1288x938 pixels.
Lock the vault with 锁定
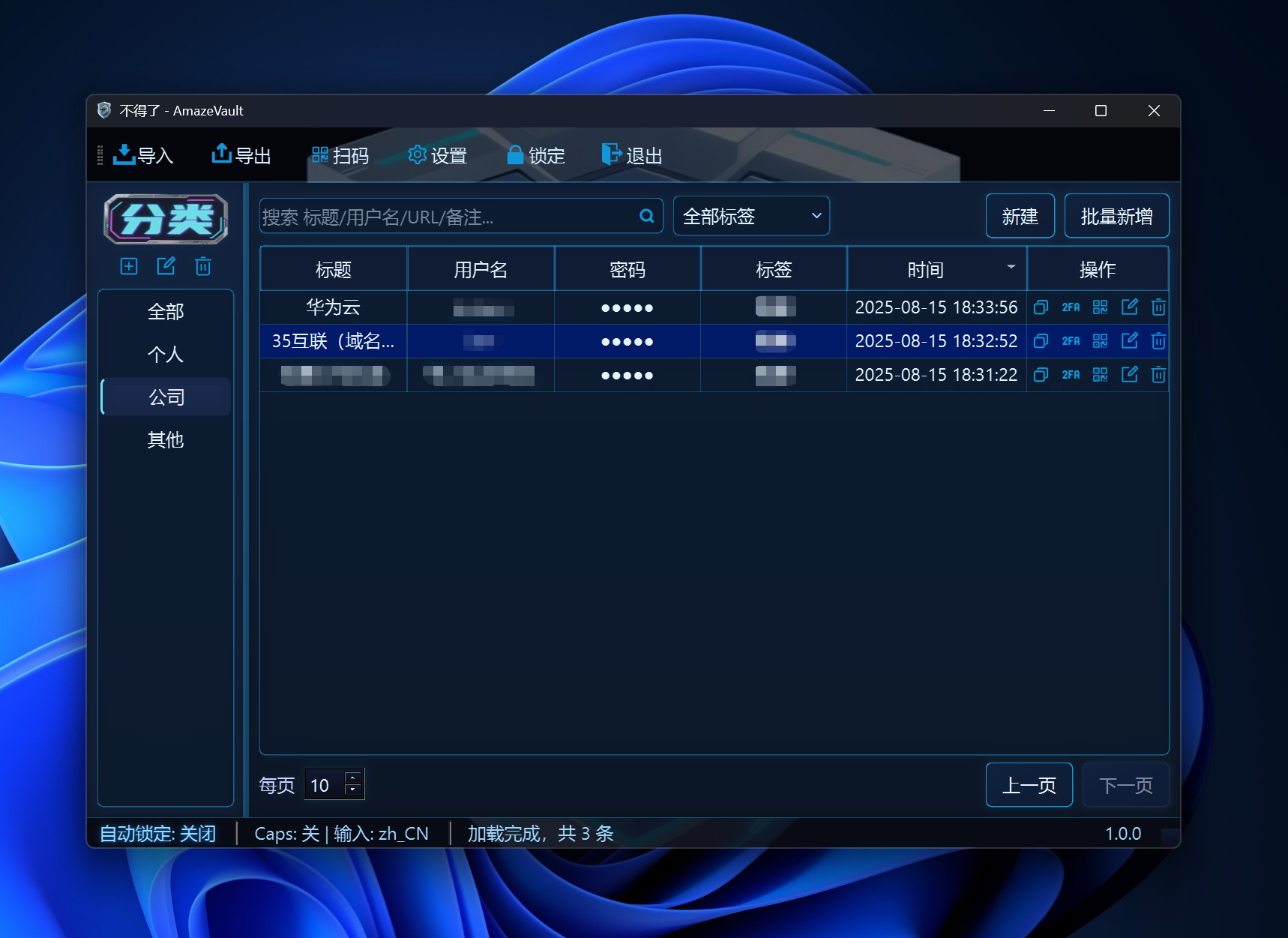click(x=536, y=155)
